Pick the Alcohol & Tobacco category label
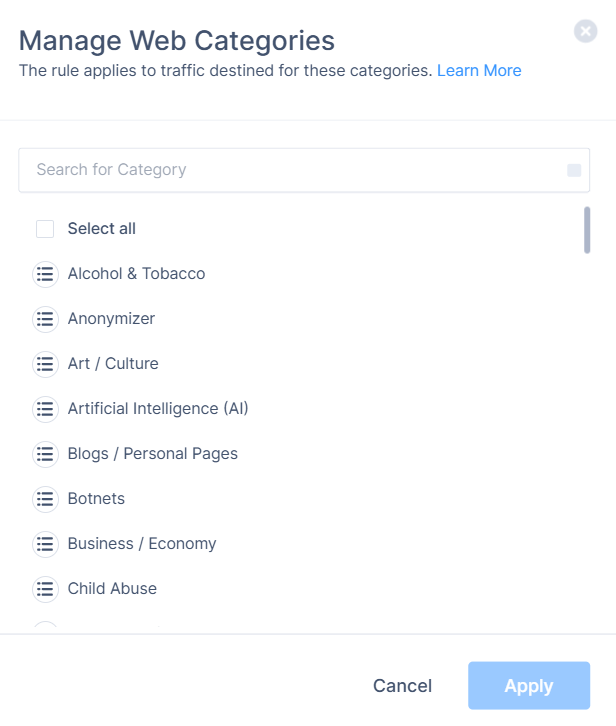Viewport: 616px width, 726px height. [x=136, y=274]
